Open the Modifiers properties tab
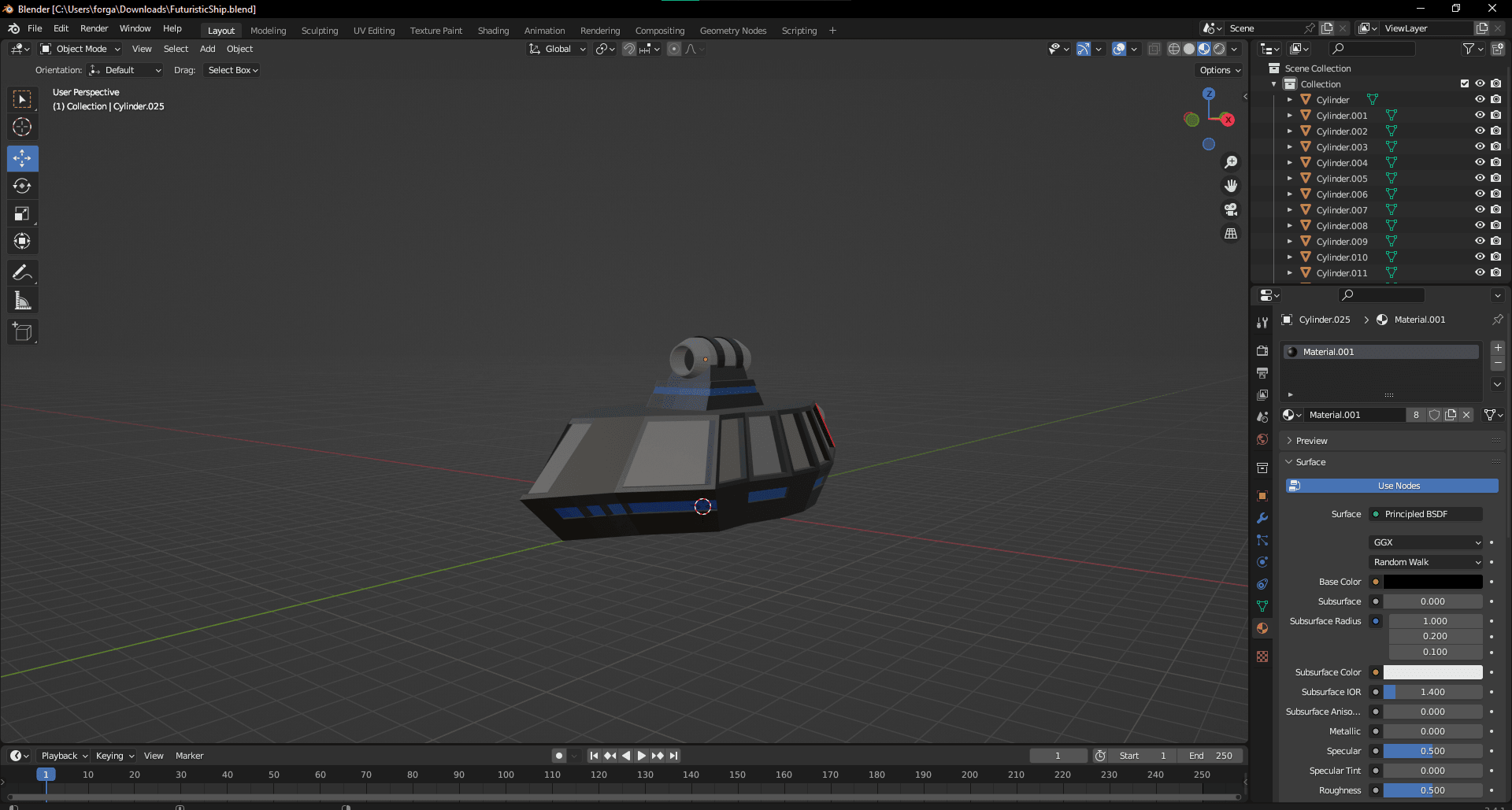 tap(1262, 518)
